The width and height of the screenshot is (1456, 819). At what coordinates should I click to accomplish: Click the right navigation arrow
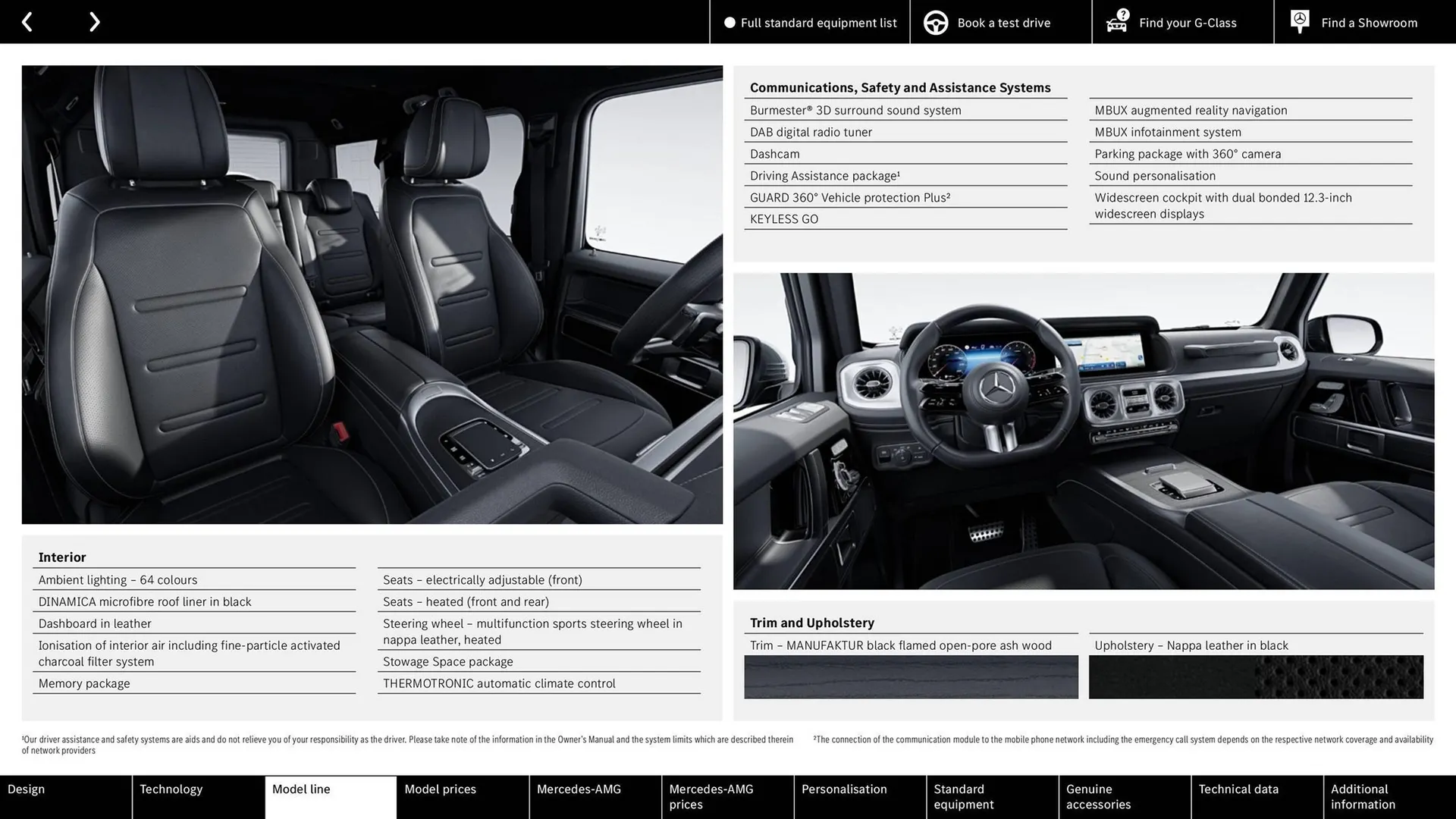click(x=94, y=21)
